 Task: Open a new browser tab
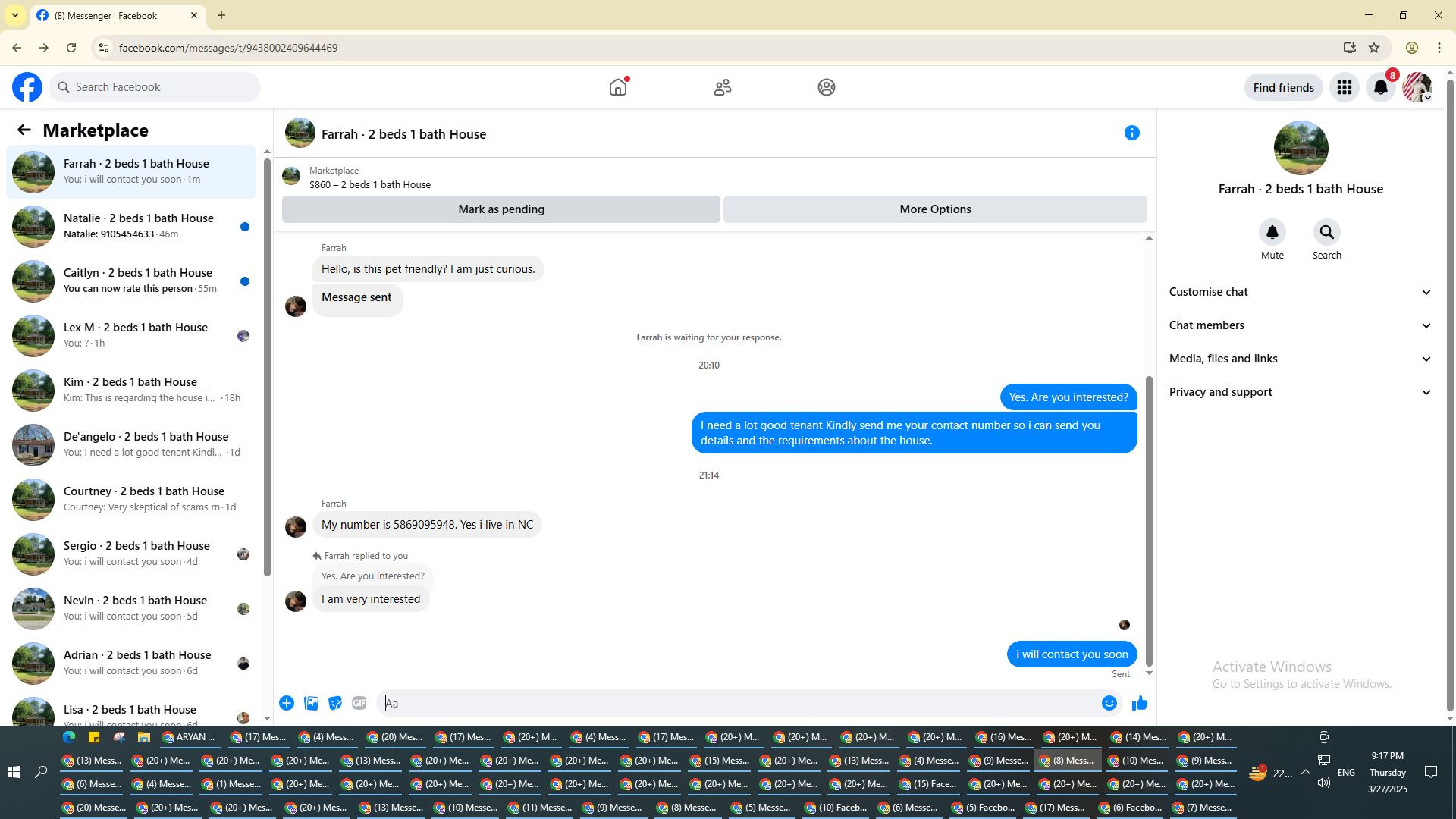(221, 15)
